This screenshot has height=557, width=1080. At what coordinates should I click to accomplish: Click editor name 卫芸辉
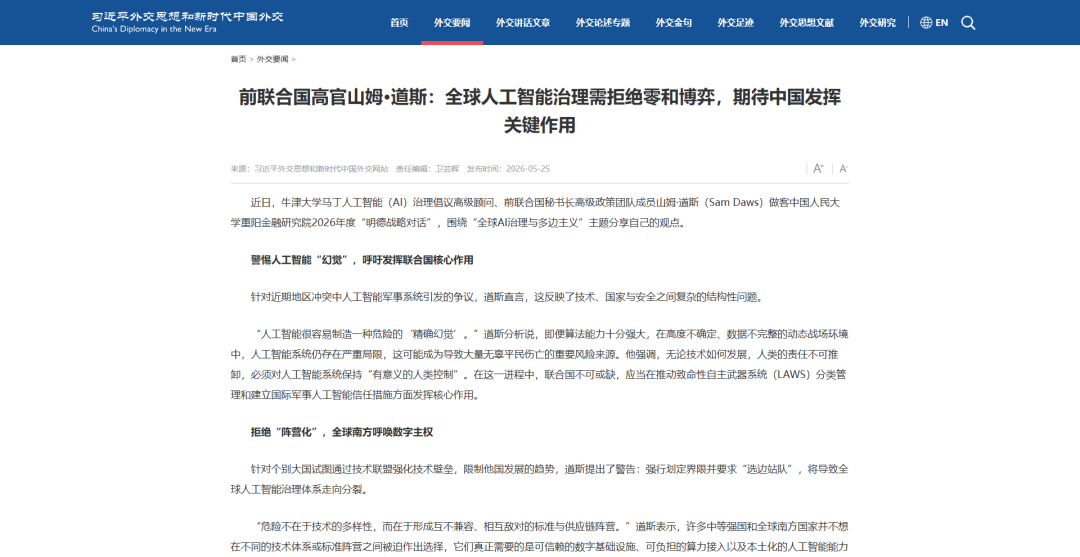point(447,169)
